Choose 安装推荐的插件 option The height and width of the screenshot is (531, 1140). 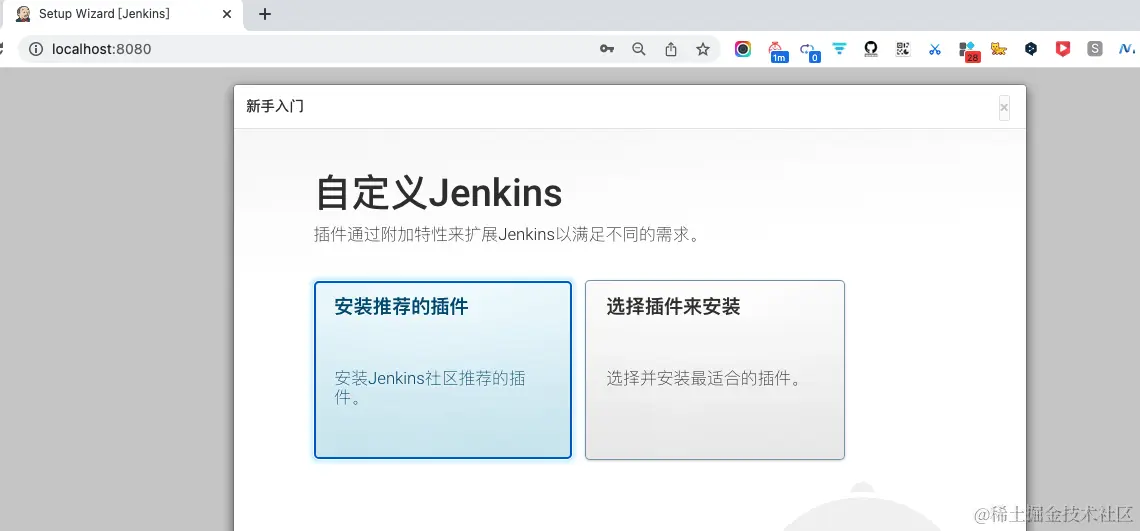point(443,370)
